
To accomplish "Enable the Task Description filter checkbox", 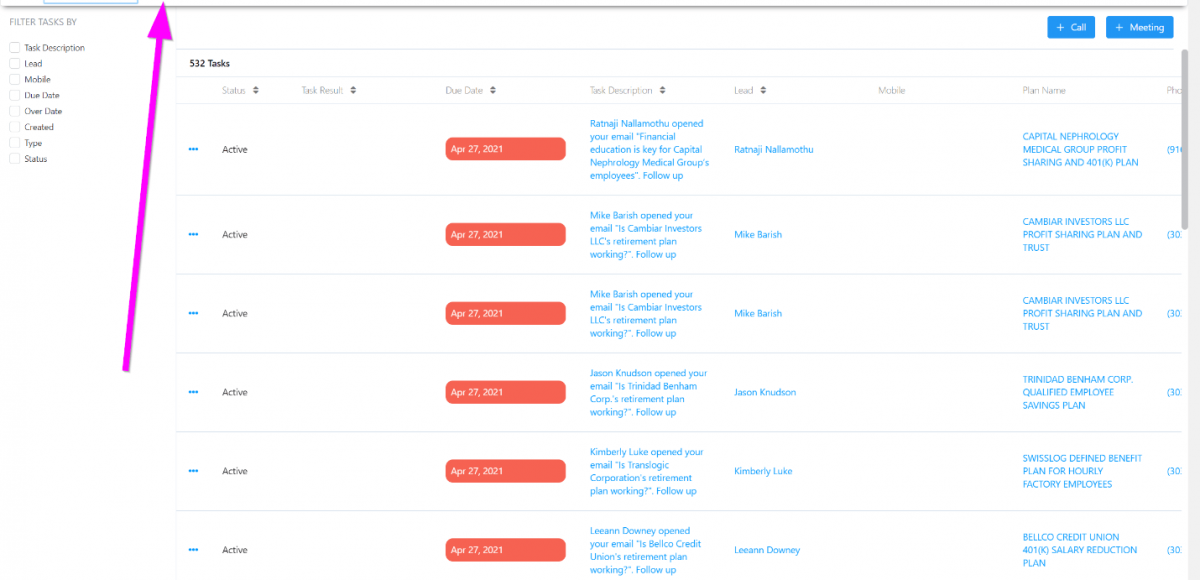I will click(x=15, y=47).
